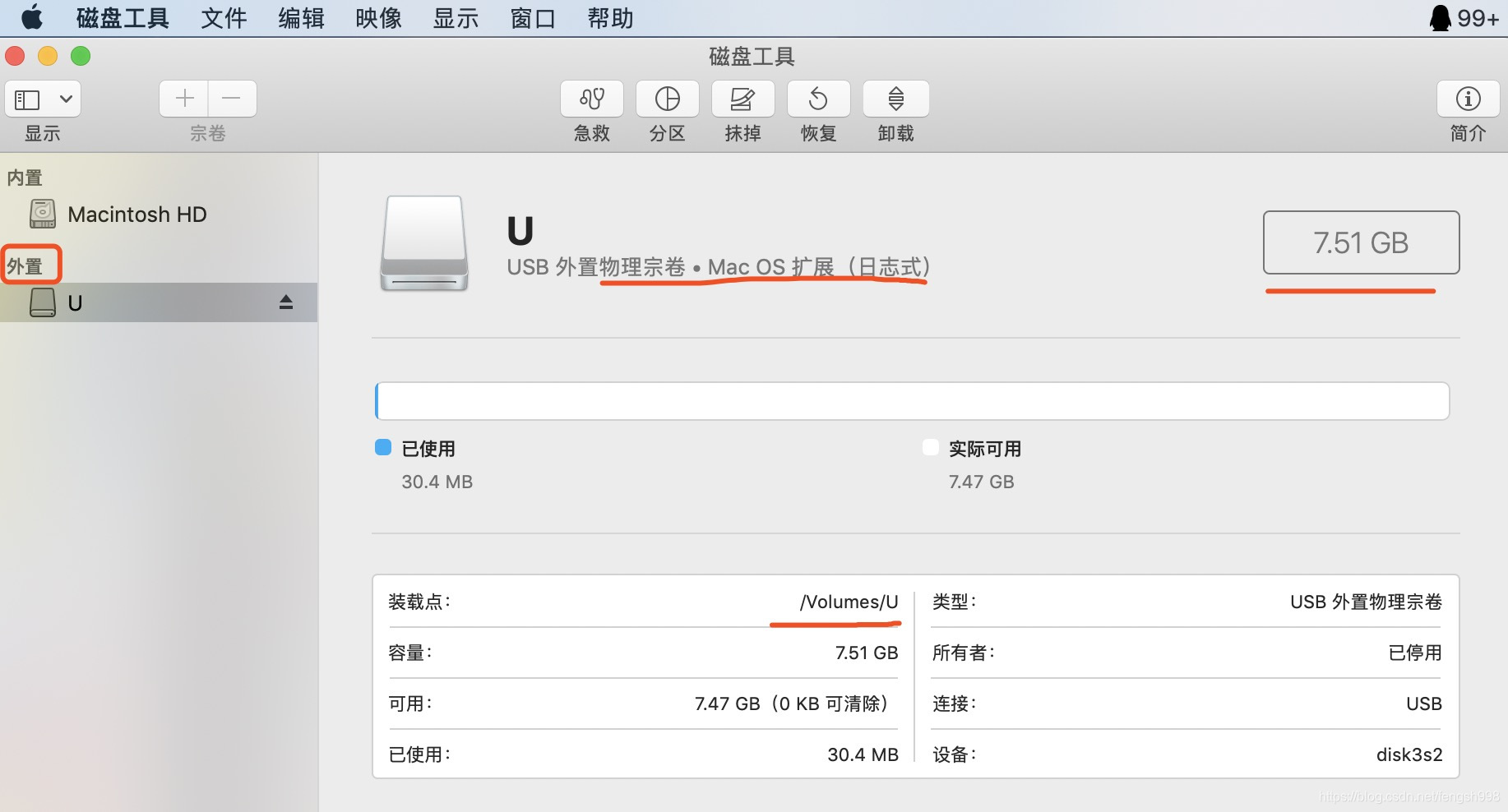Click the USB 外置物理宗卷 type value in table
The width and height of the screenshot is (1508, 812).
(1366, 602)
